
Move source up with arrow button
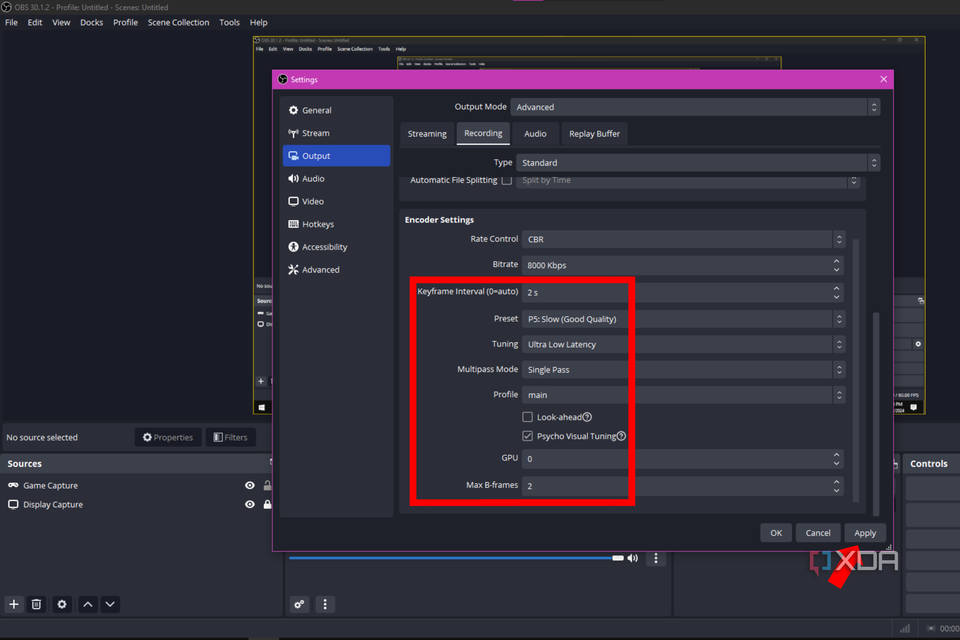[x=88, y=604]
